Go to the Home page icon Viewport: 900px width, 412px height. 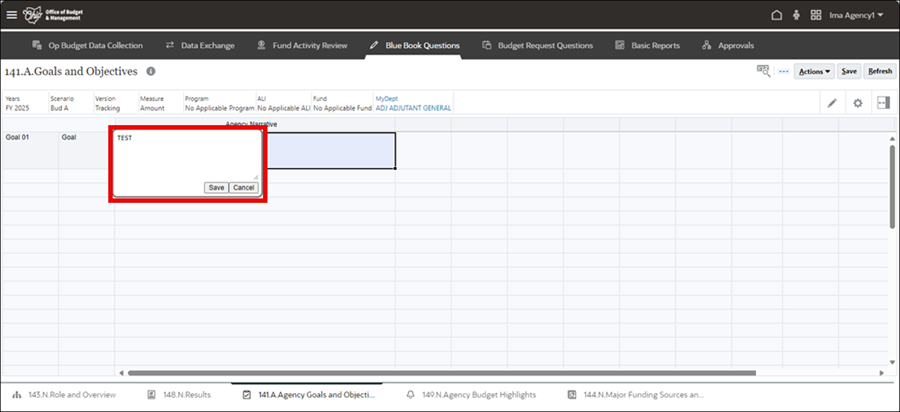pos(776,15)
